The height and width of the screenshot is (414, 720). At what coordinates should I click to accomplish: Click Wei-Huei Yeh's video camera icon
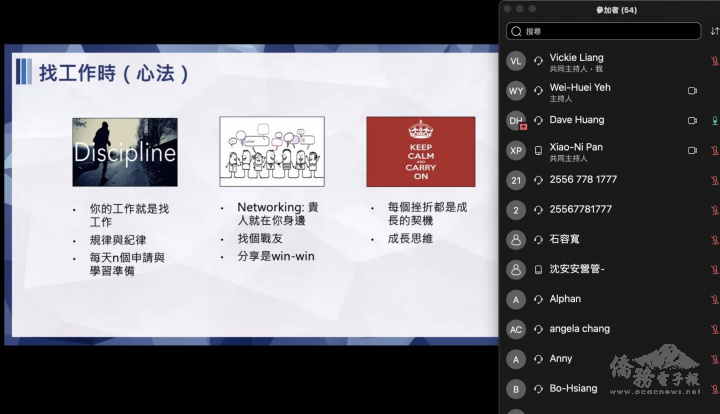(x=692, y=91)
